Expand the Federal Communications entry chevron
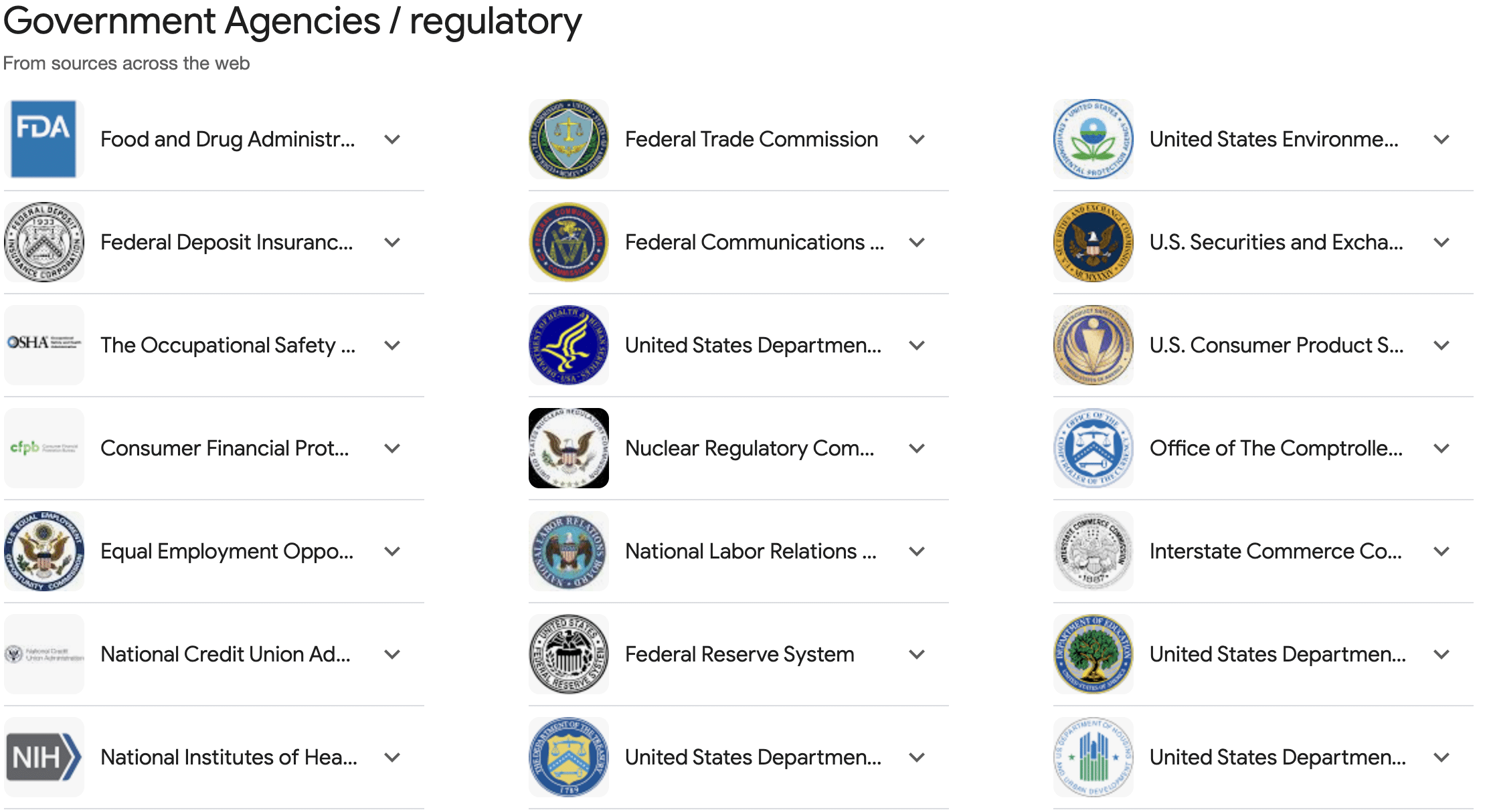 (917, 242)
